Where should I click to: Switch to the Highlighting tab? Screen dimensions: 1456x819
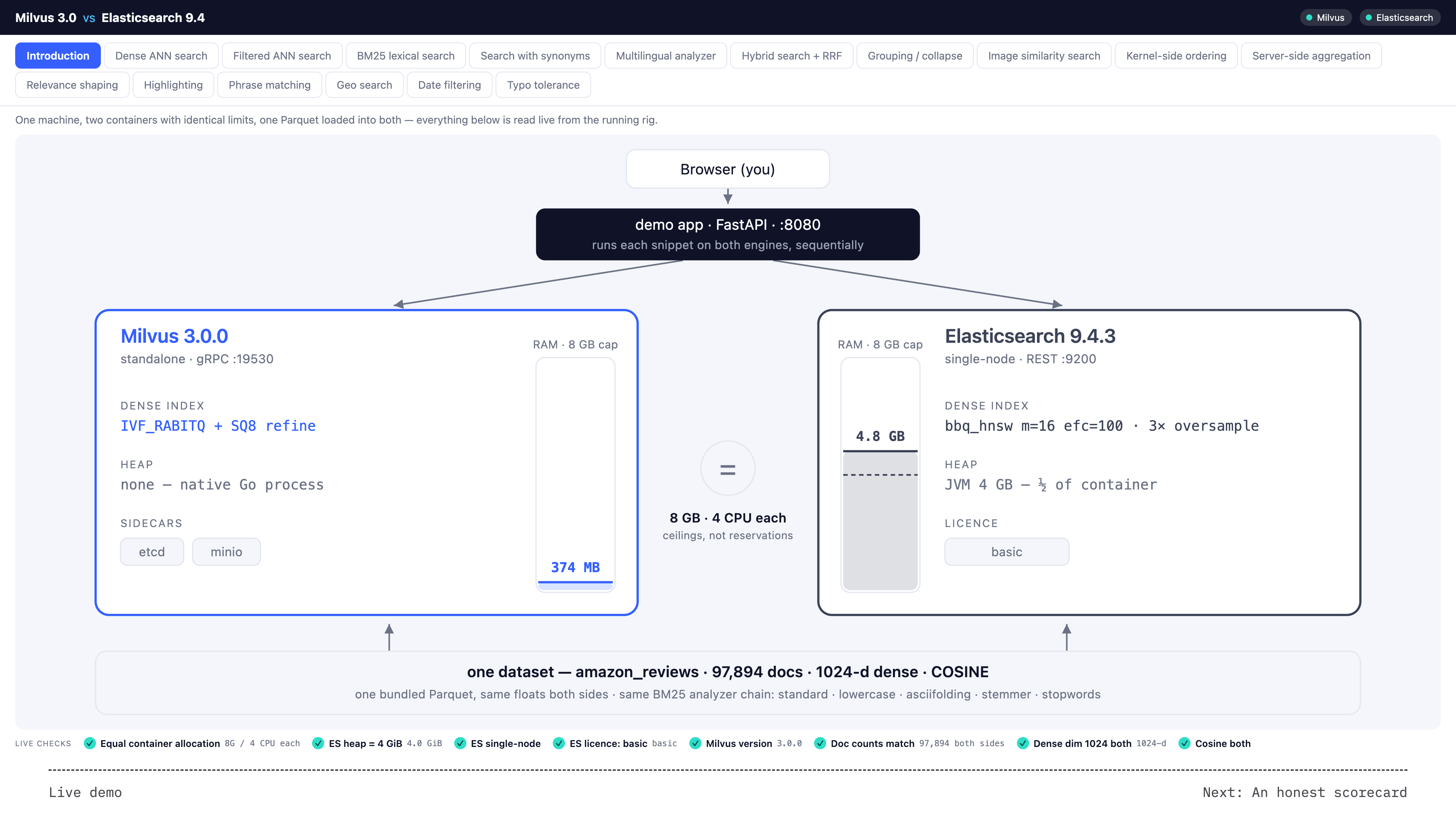click(174, 85)
